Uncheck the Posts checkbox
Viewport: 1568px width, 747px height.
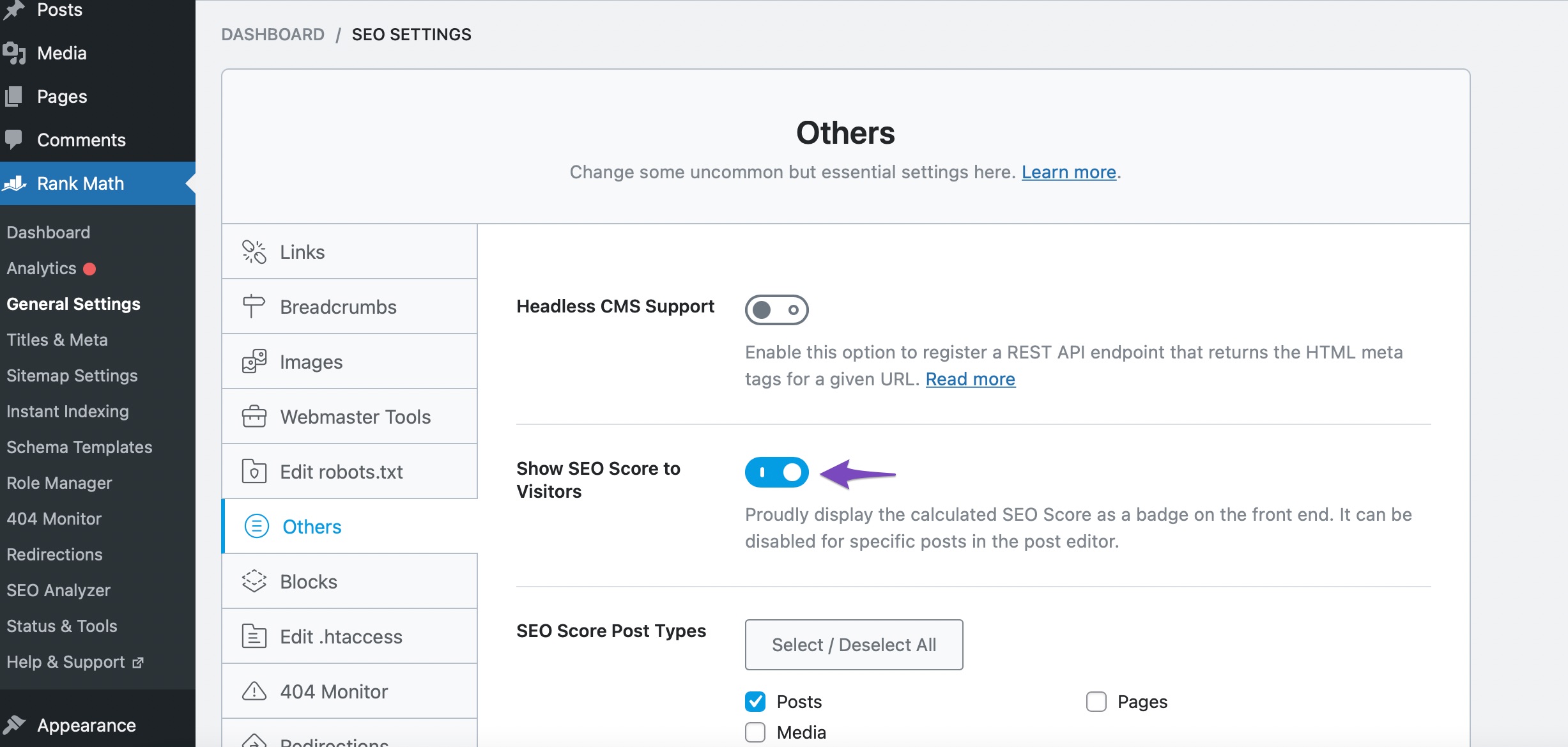point(755,702)
